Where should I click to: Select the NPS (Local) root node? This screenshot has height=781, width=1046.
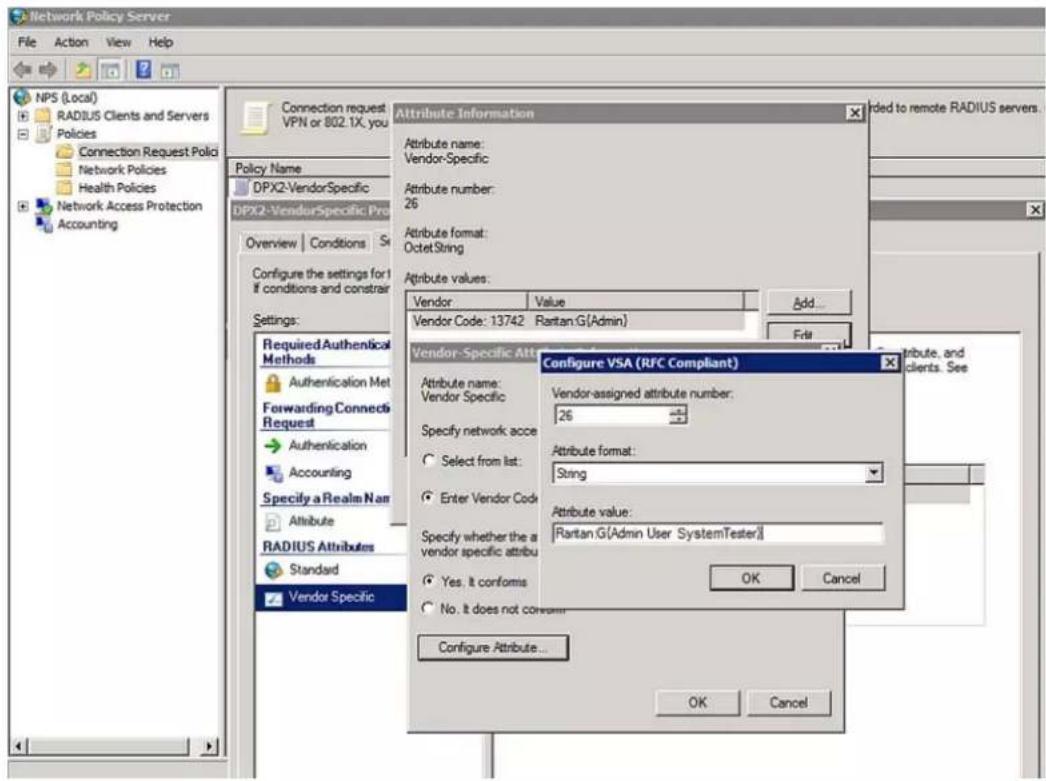point(55,97)
